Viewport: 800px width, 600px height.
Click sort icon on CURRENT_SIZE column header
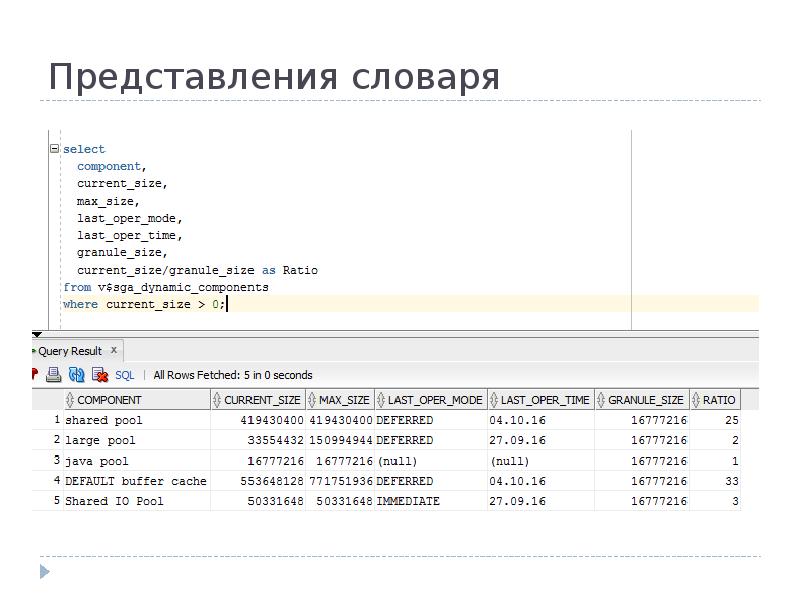(217, 400)
